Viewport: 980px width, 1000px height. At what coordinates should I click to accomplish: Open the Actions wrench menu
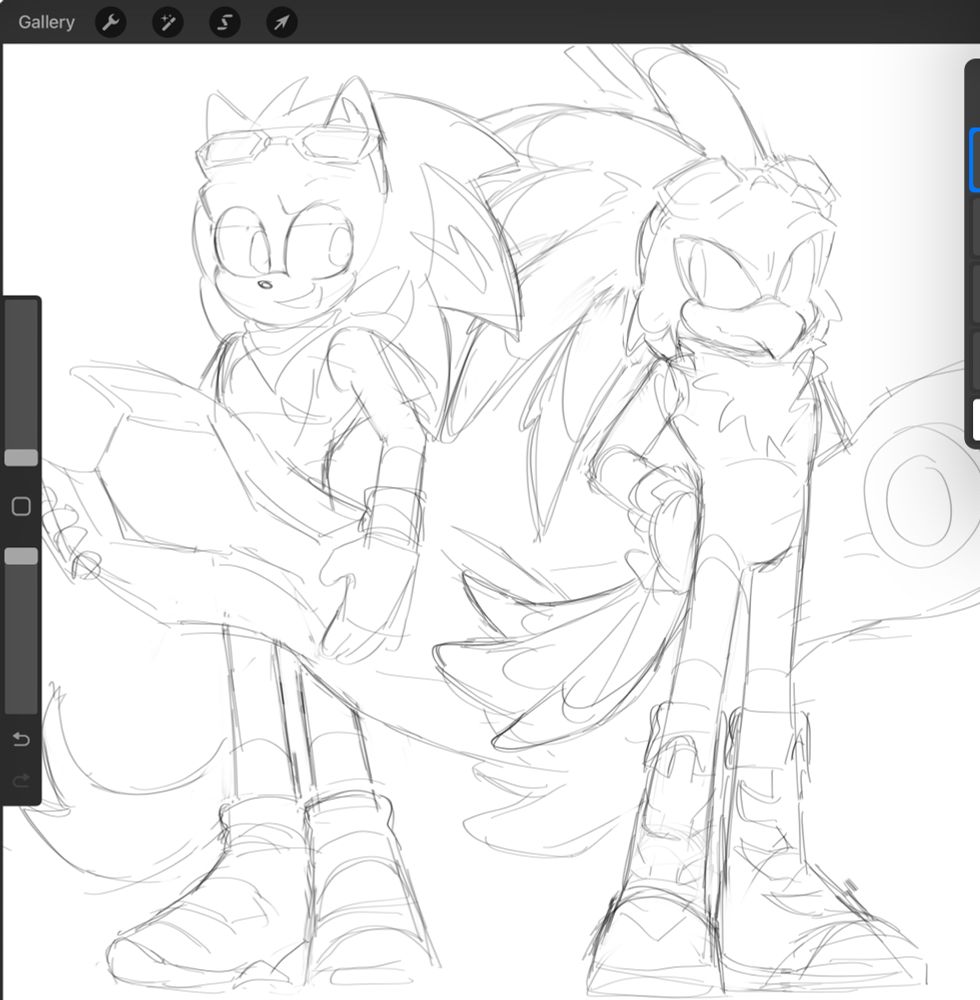pos(111,22)
